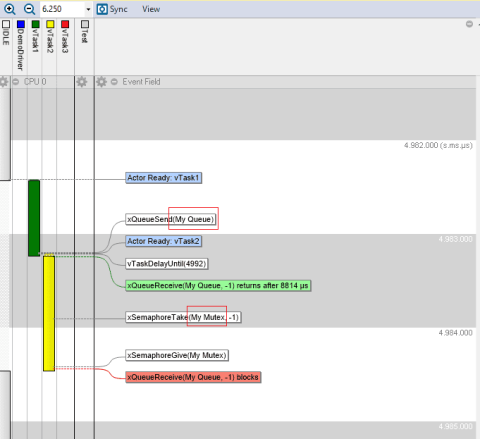Open the zoom level dropdown arrow
The height and width of the screenshot is (439, 480).
tap(88, 9)
